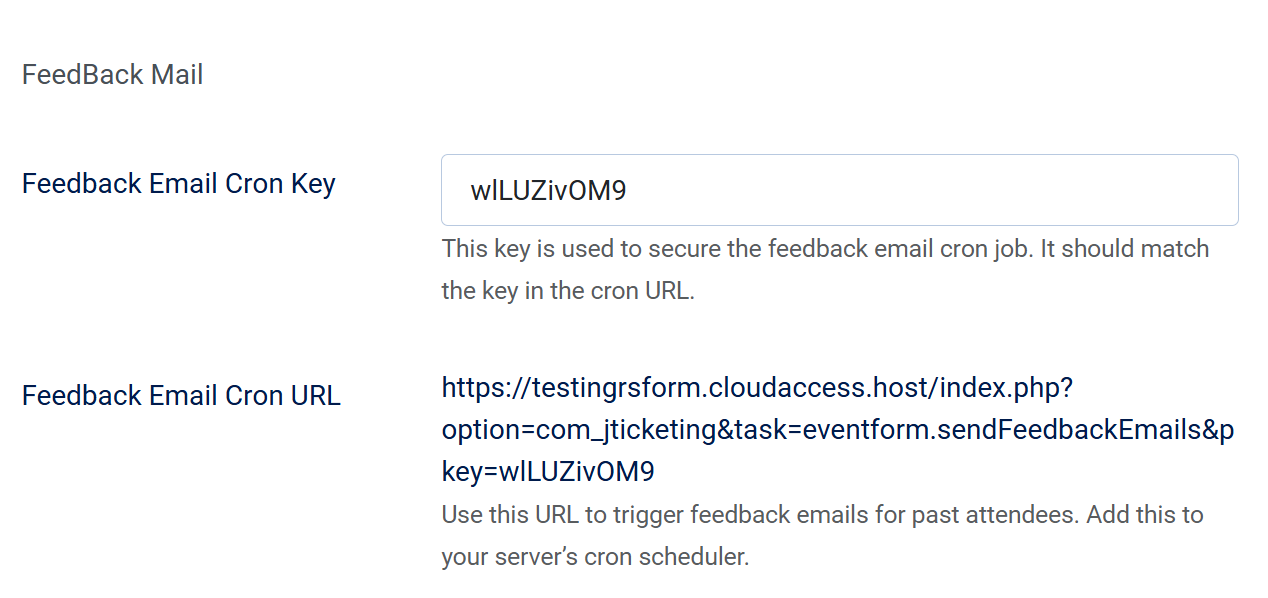Click the "Feedback Email Cron Key" label
This screenshot has width=1268, height=598.
(x=178, y=184)
